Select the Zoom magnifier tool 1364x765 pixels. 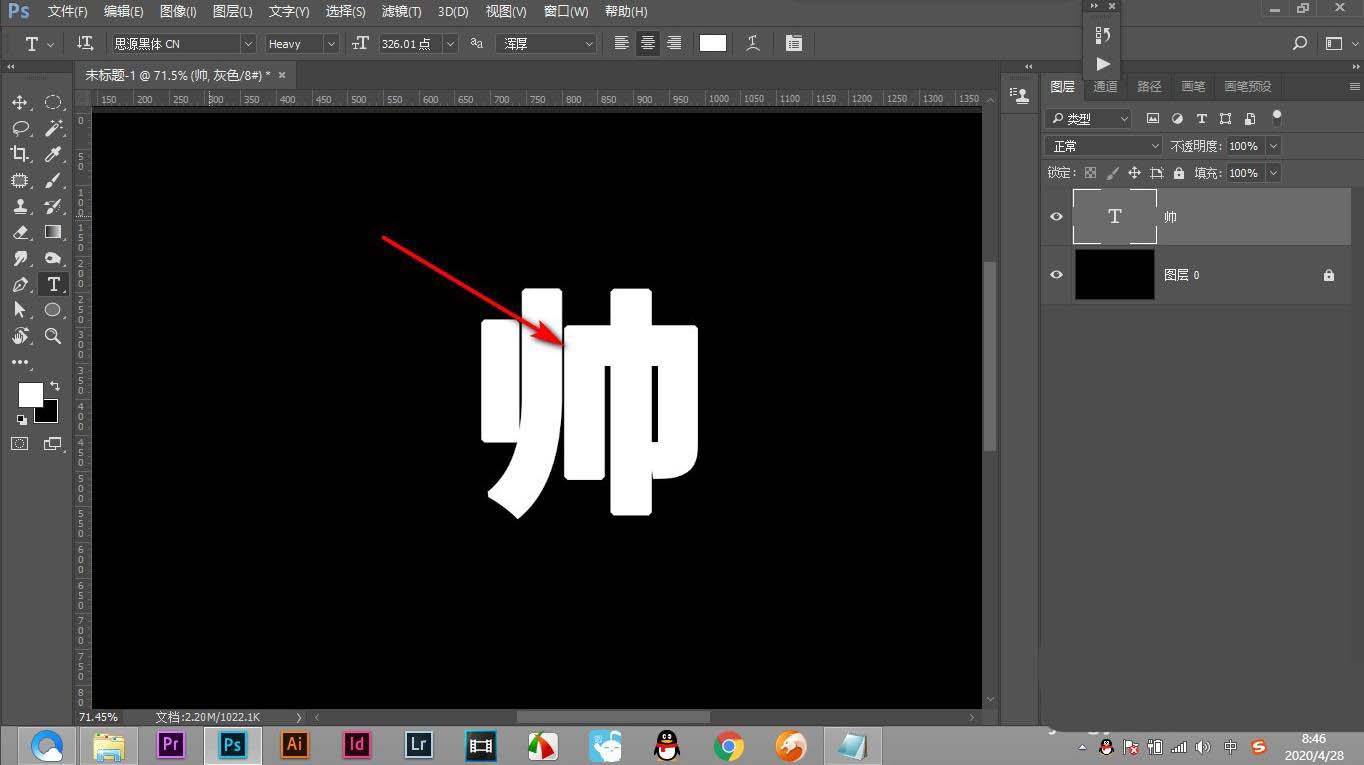53,336
